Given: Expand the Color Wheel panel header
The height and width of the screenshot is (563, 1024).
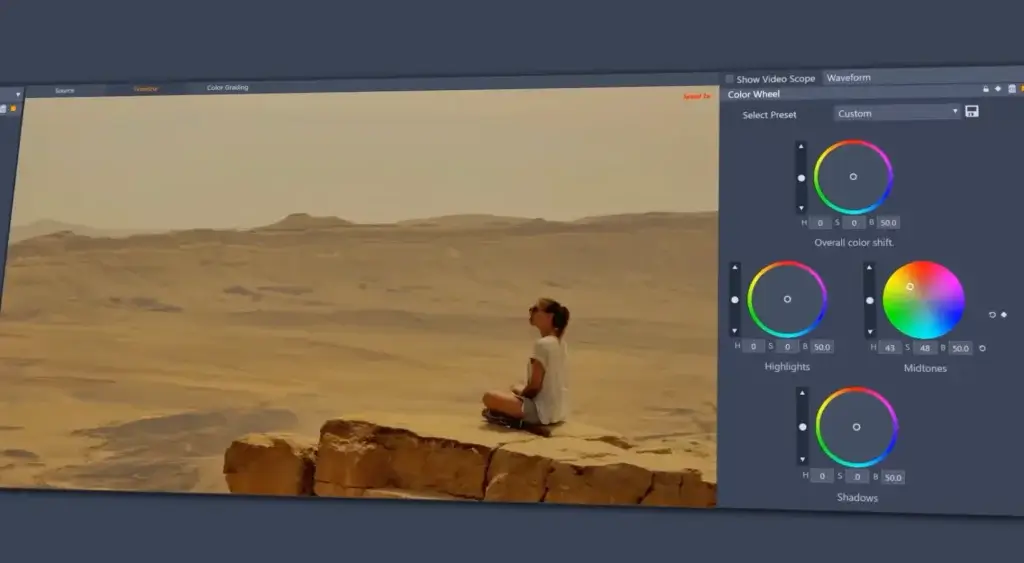Looking at the screenshot, I should point(754,95).
